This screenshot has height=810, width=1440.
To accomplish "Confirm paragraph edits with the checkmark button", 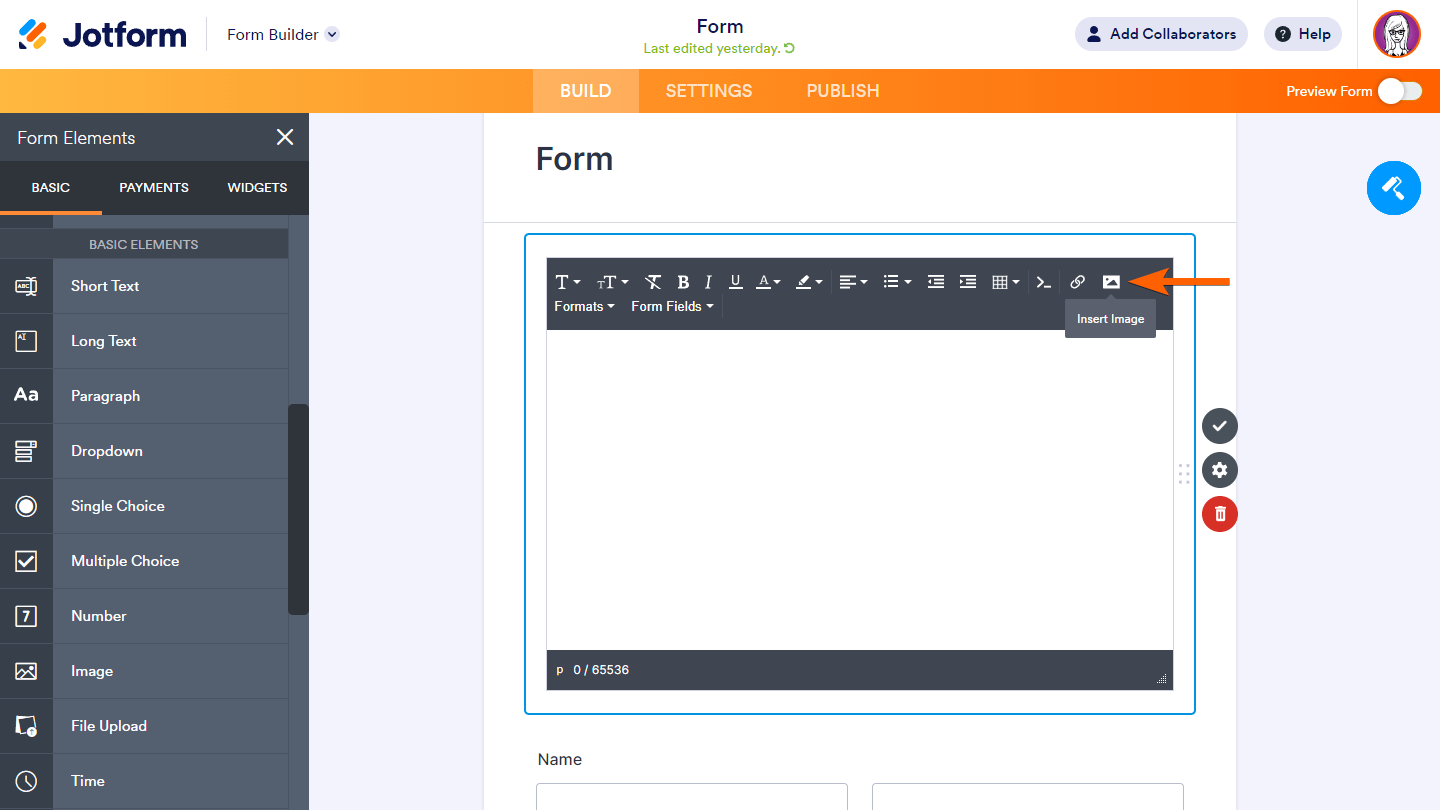I will point(1220,426).
